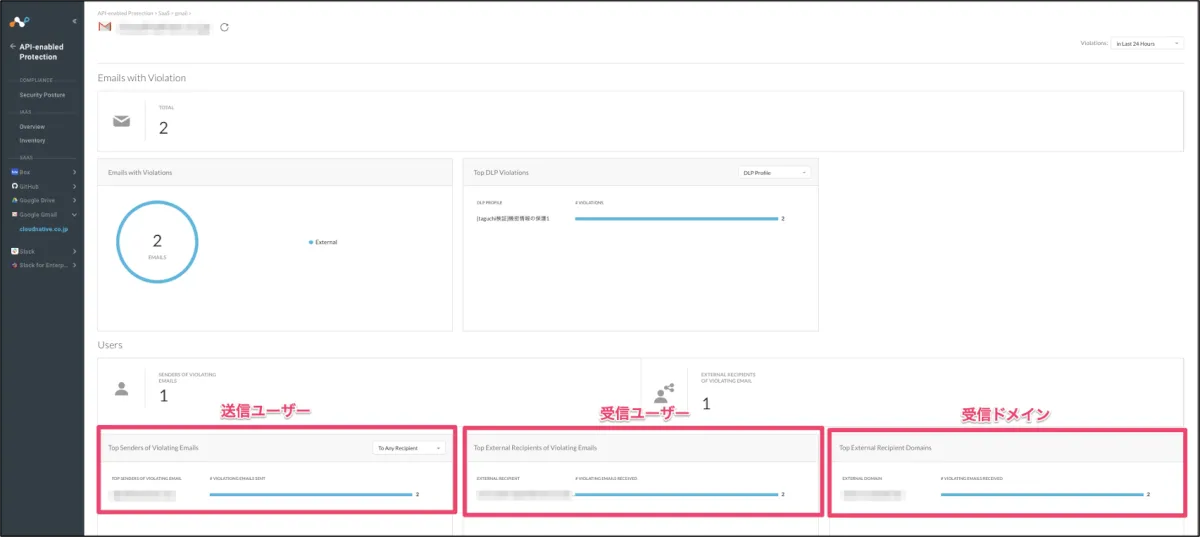Select Slack for Enterprise in the sidebar
Image resolution: width=1200 pixels, height=537 pixels.
coord(42,265)
